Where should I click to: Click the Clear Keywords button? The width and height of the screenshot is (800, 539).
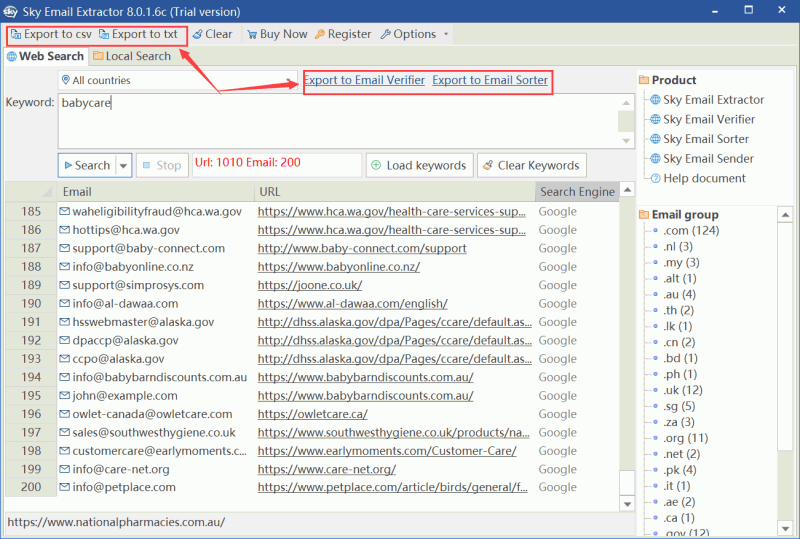(531, 165)
